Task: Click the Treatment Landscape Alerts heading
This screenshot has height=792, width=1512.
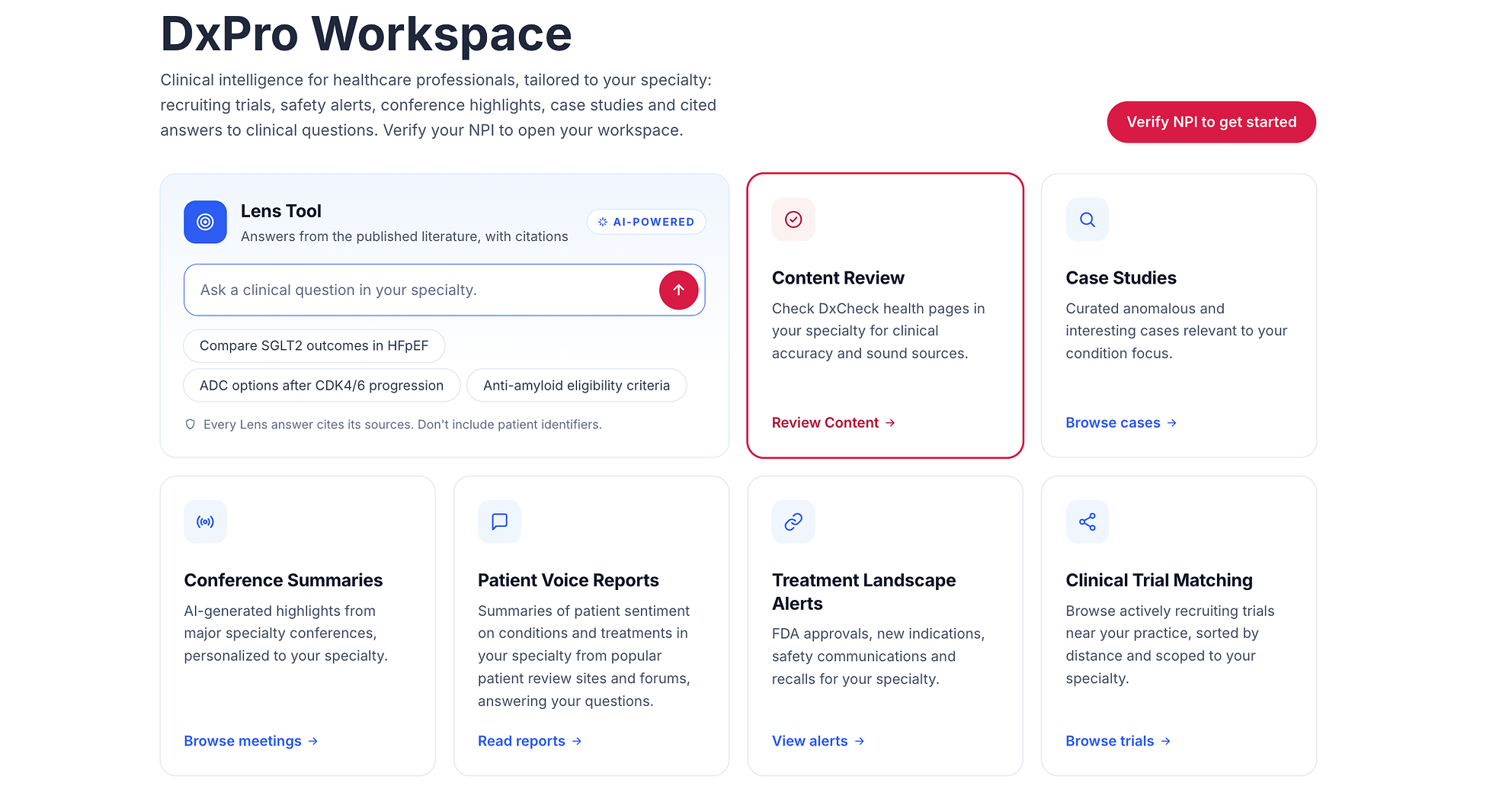Action: pos(863,592)
